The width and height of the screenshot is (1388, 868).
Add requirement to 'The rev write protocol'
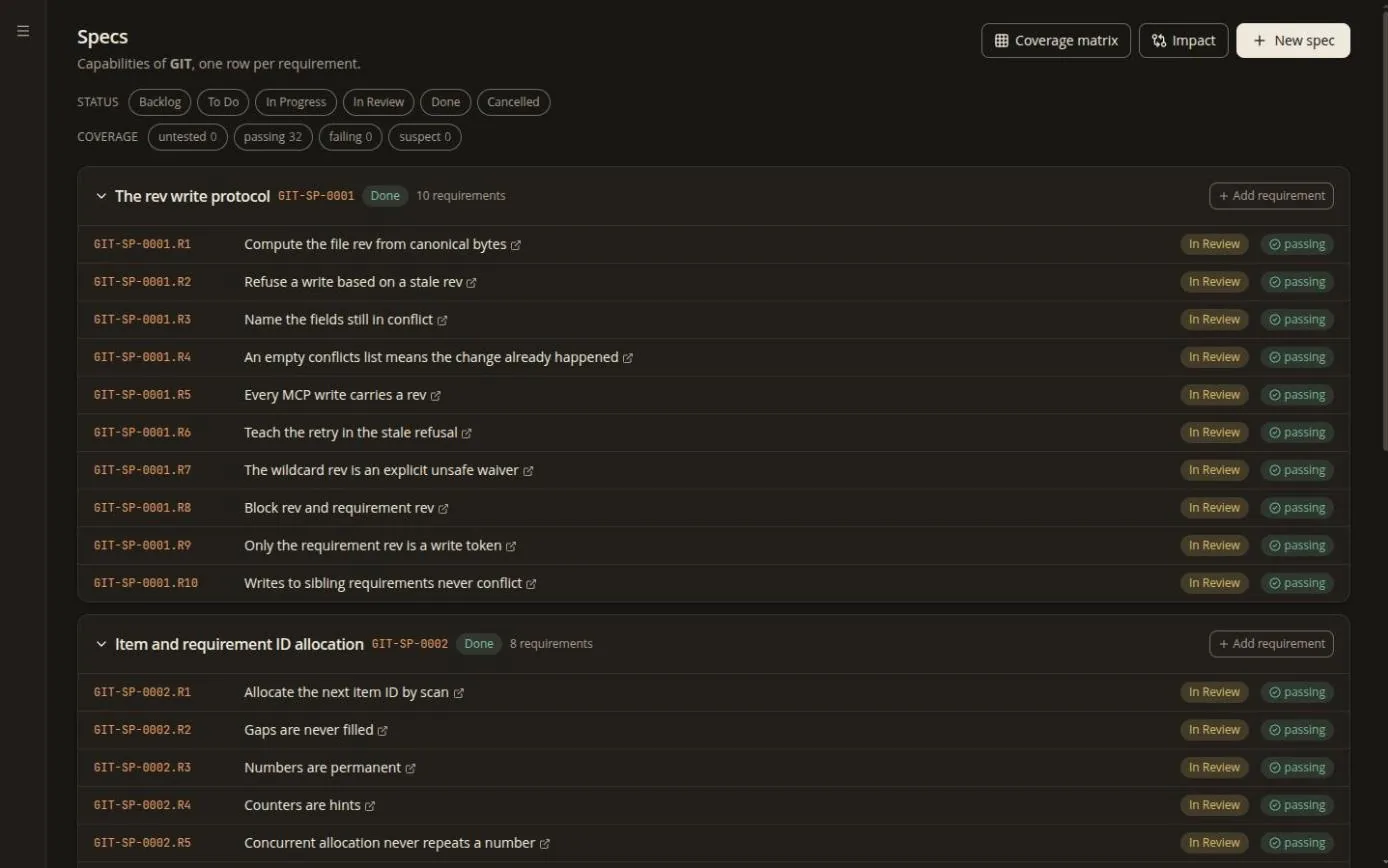coord(1271,196)
